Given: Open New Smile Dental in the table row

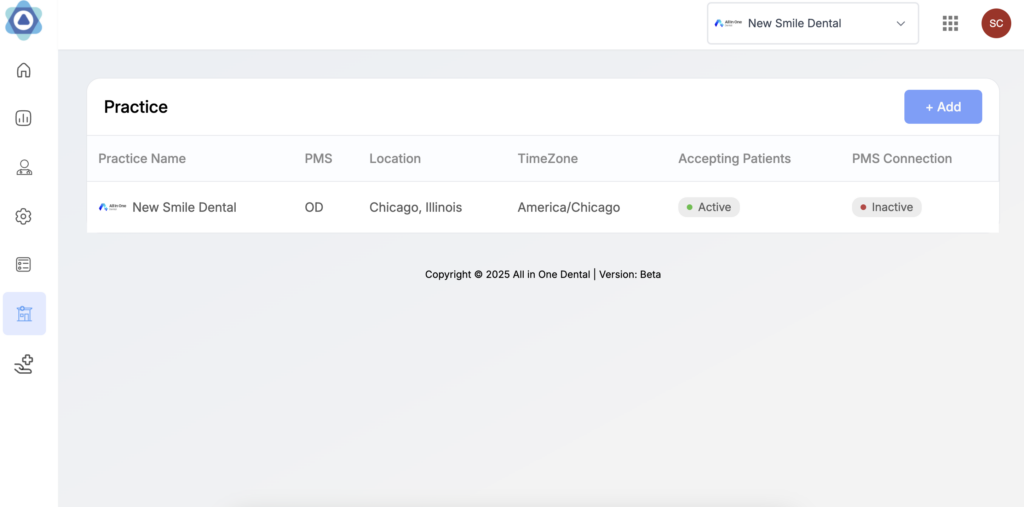Looking at the screenshot, I should tap(184, 207).
